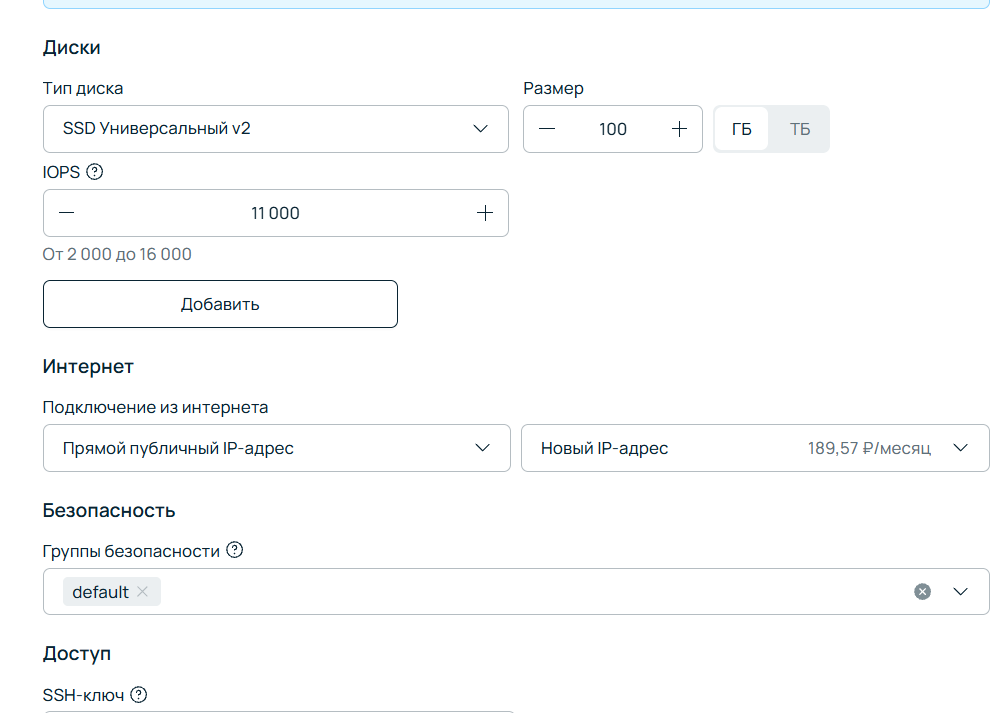Open internet connection type dropdown
This screenshot has width=1002, height=713.
tap(277, 448)
